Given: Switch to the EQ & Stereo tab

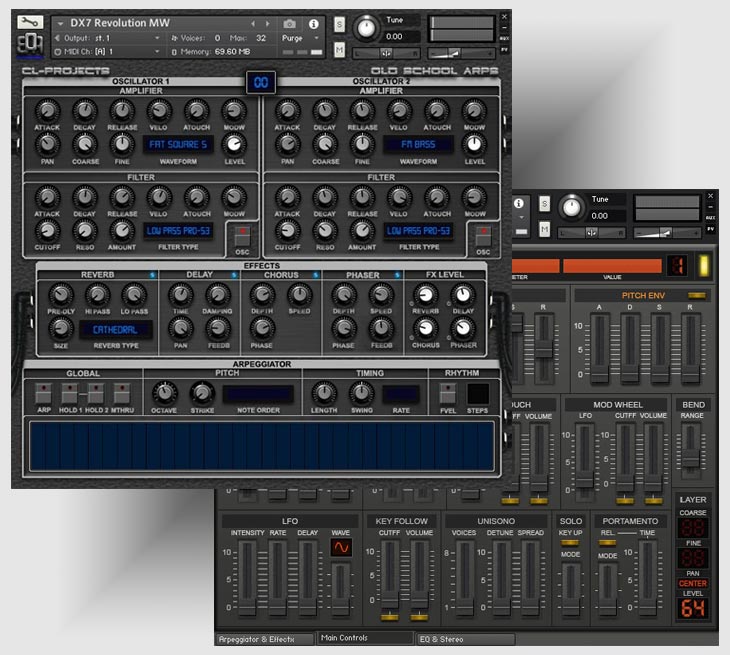Looking at the screenshot, I should (467, 638).
